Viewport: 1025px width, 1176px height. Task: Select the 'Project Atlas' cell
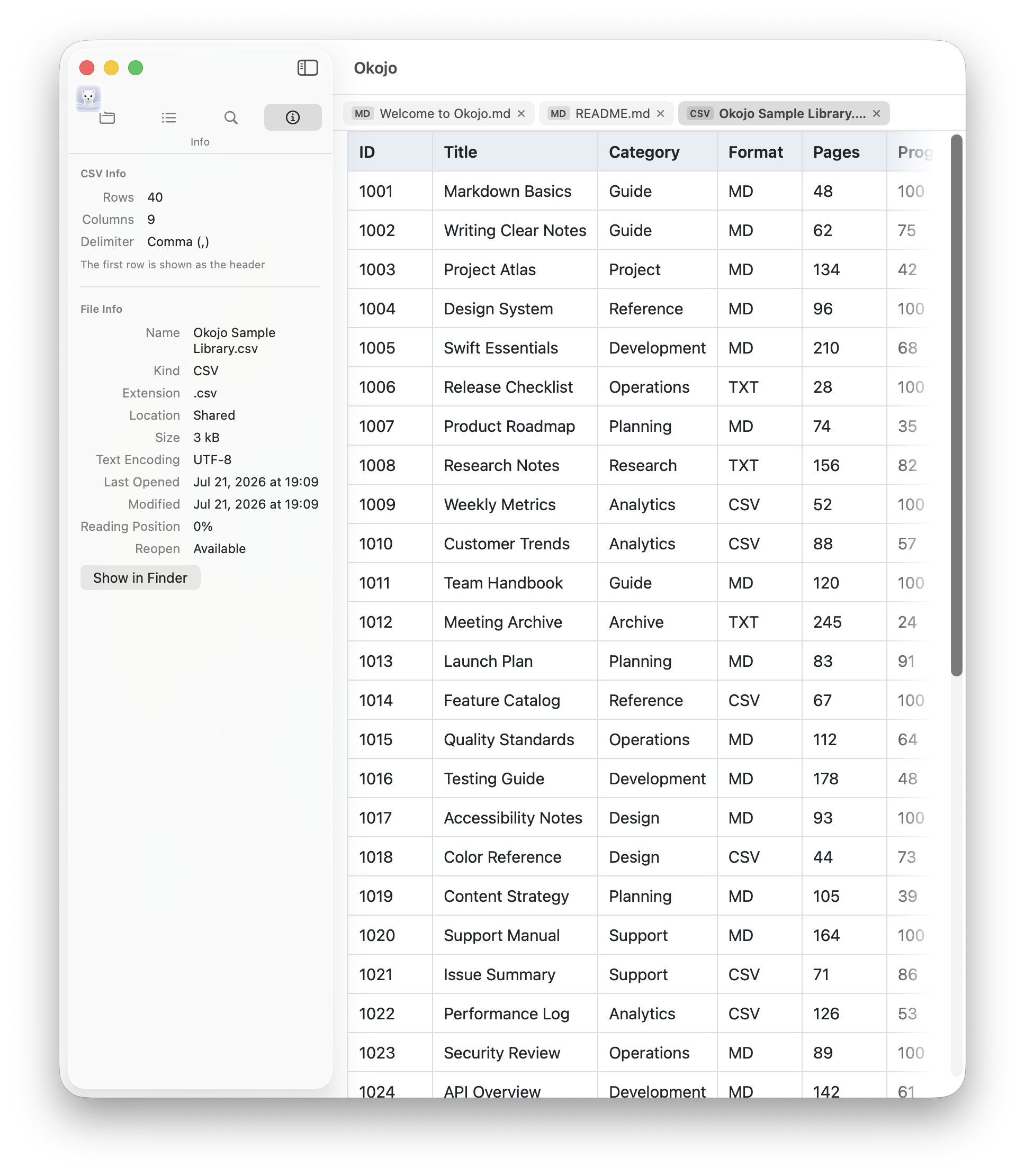click(515, 270)
